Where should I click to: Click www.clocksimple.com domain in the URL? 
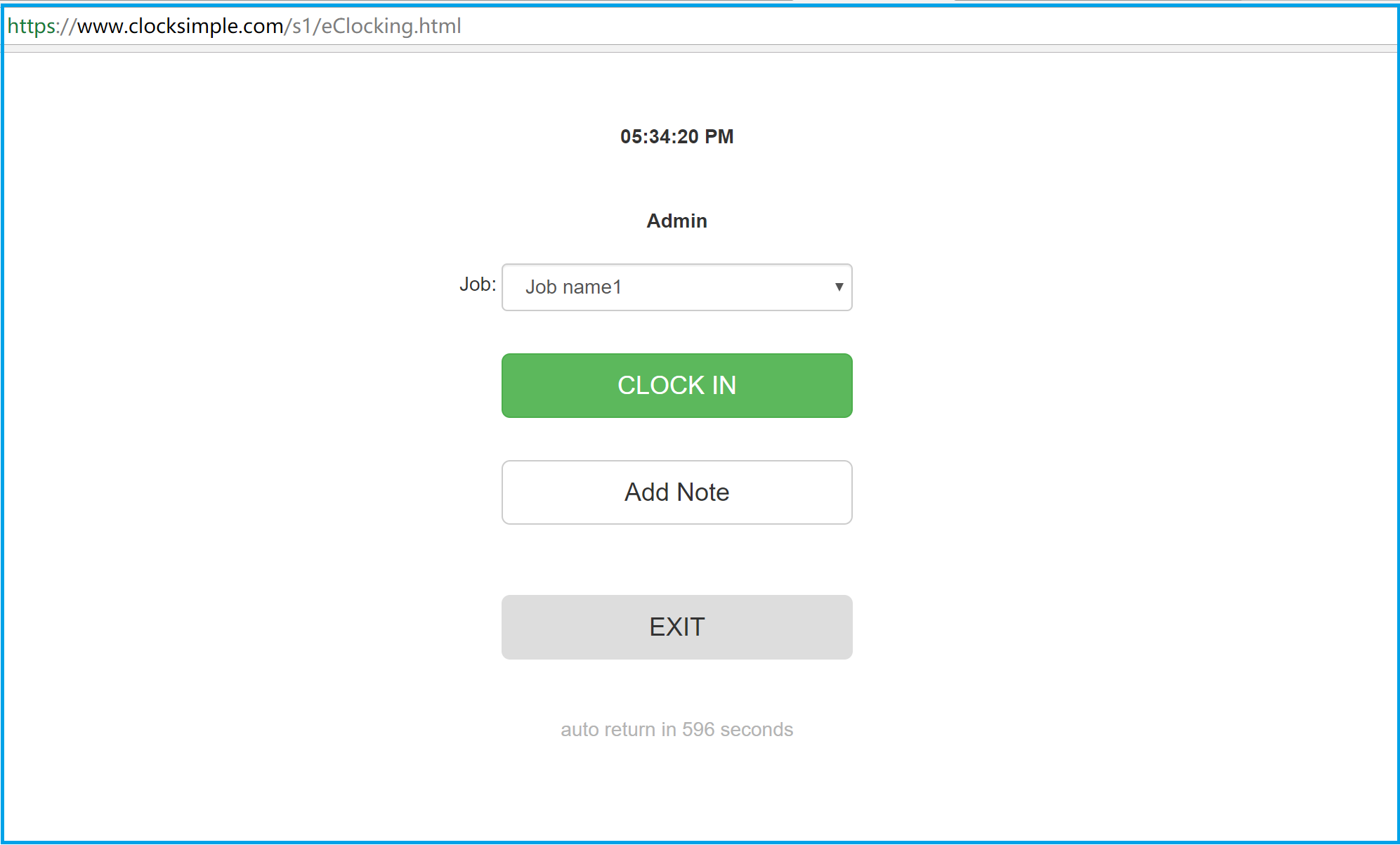180,26
